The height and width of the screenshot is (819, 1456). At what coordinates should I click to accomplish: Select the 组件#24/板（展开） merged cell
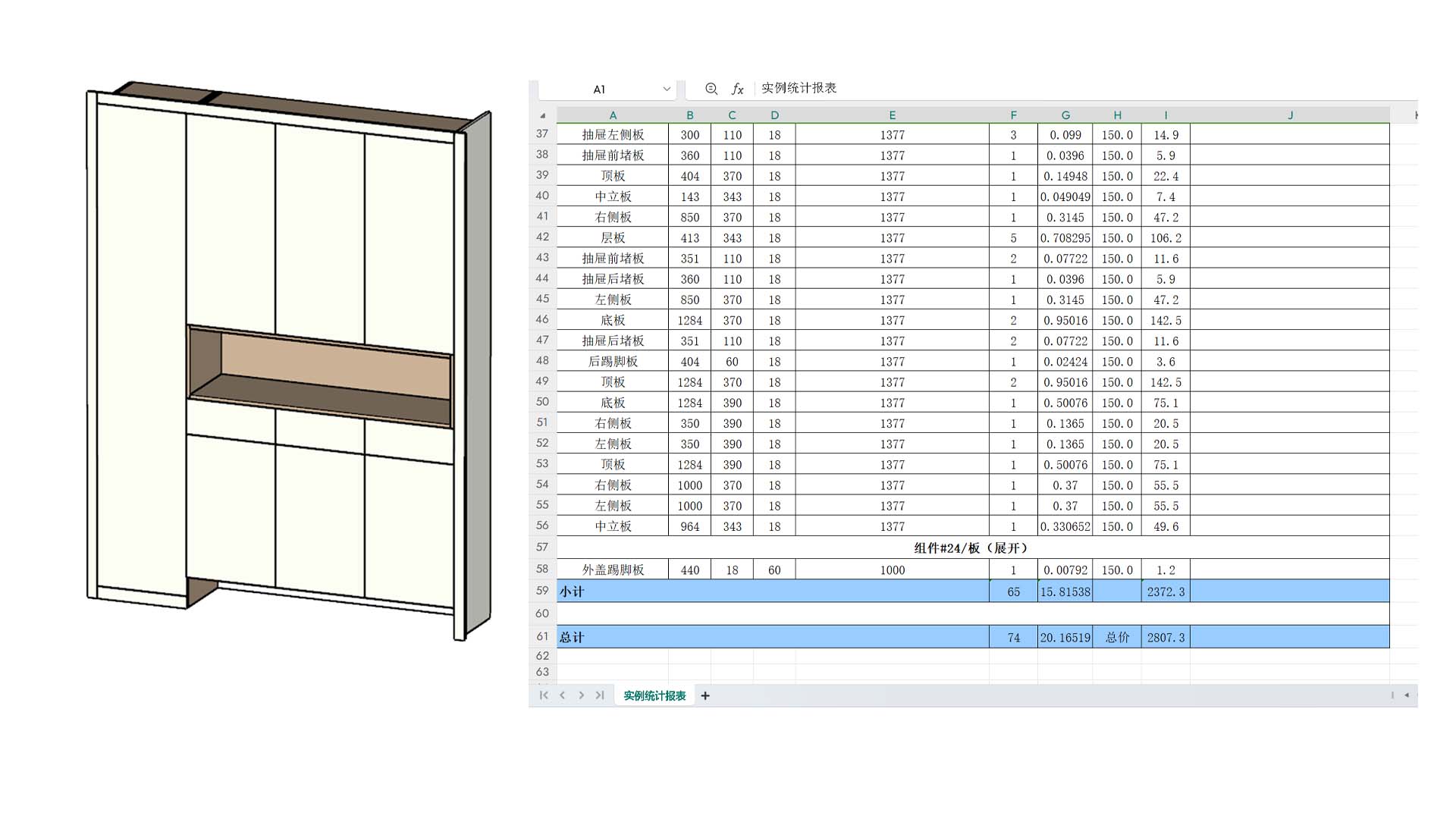coord(971,548)
